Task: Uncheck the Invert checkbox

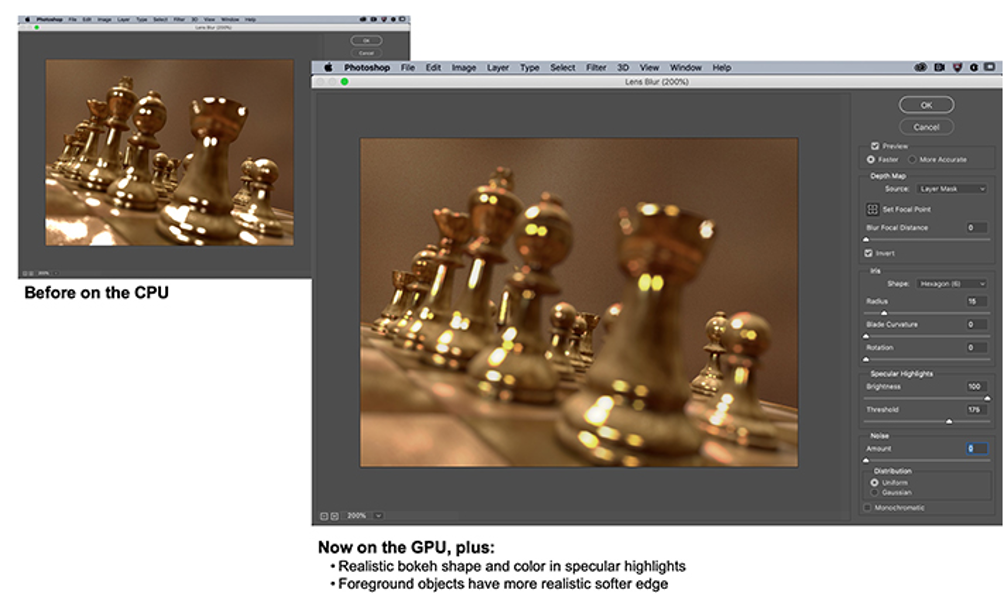Action: tap(869, 253)
